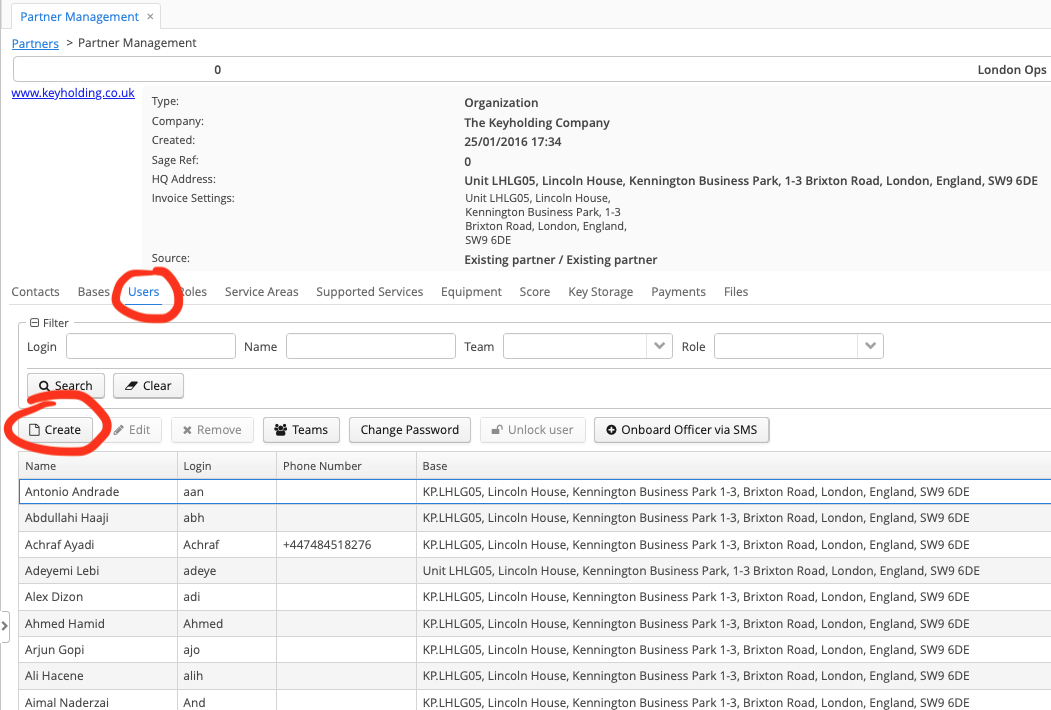Click the Search button
1051x710 pixels.
(66, 386)
